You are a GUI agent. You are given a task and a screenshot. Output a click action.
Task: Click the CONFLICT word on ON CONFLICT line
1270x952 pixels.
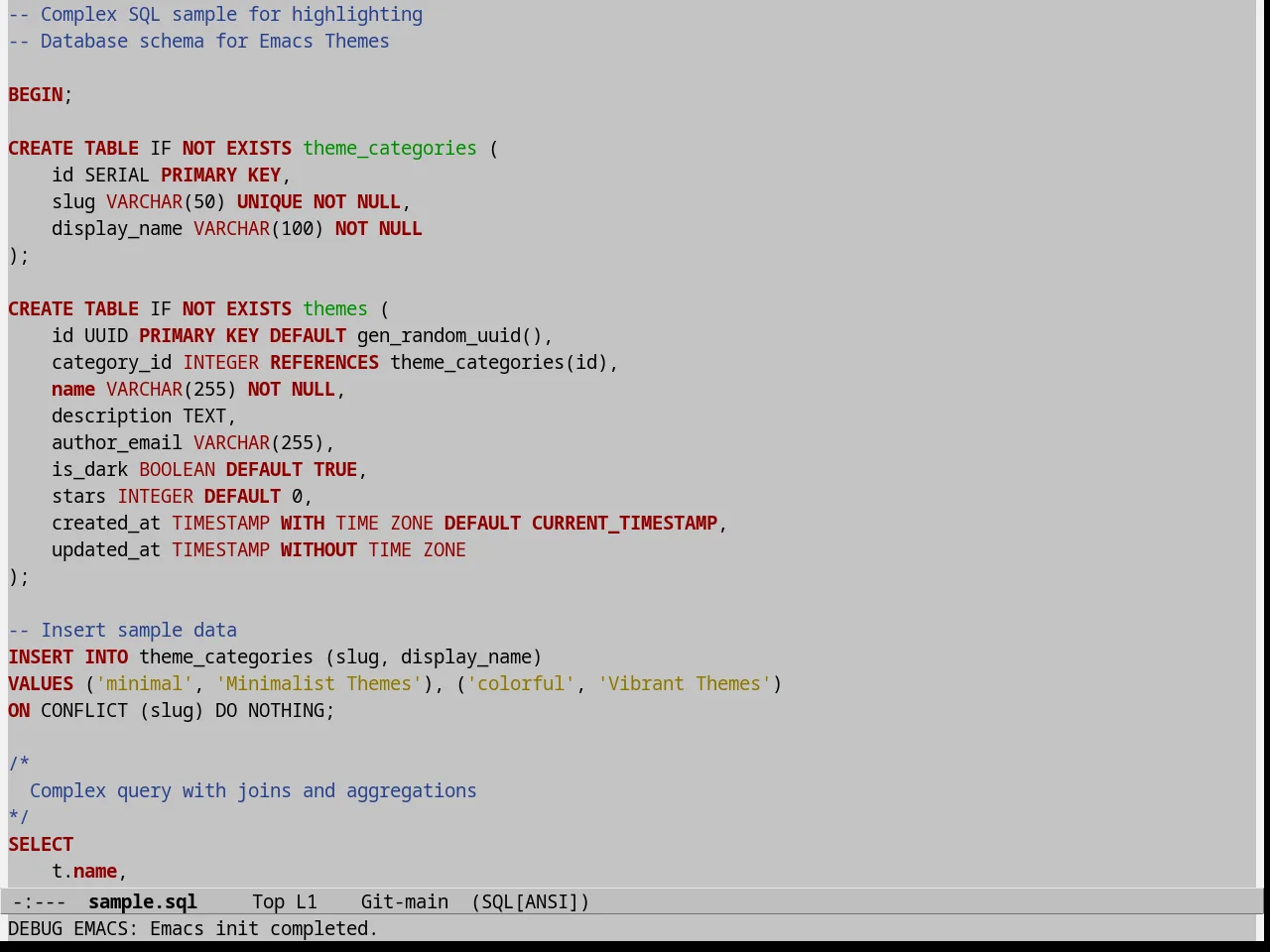[84, 710]
